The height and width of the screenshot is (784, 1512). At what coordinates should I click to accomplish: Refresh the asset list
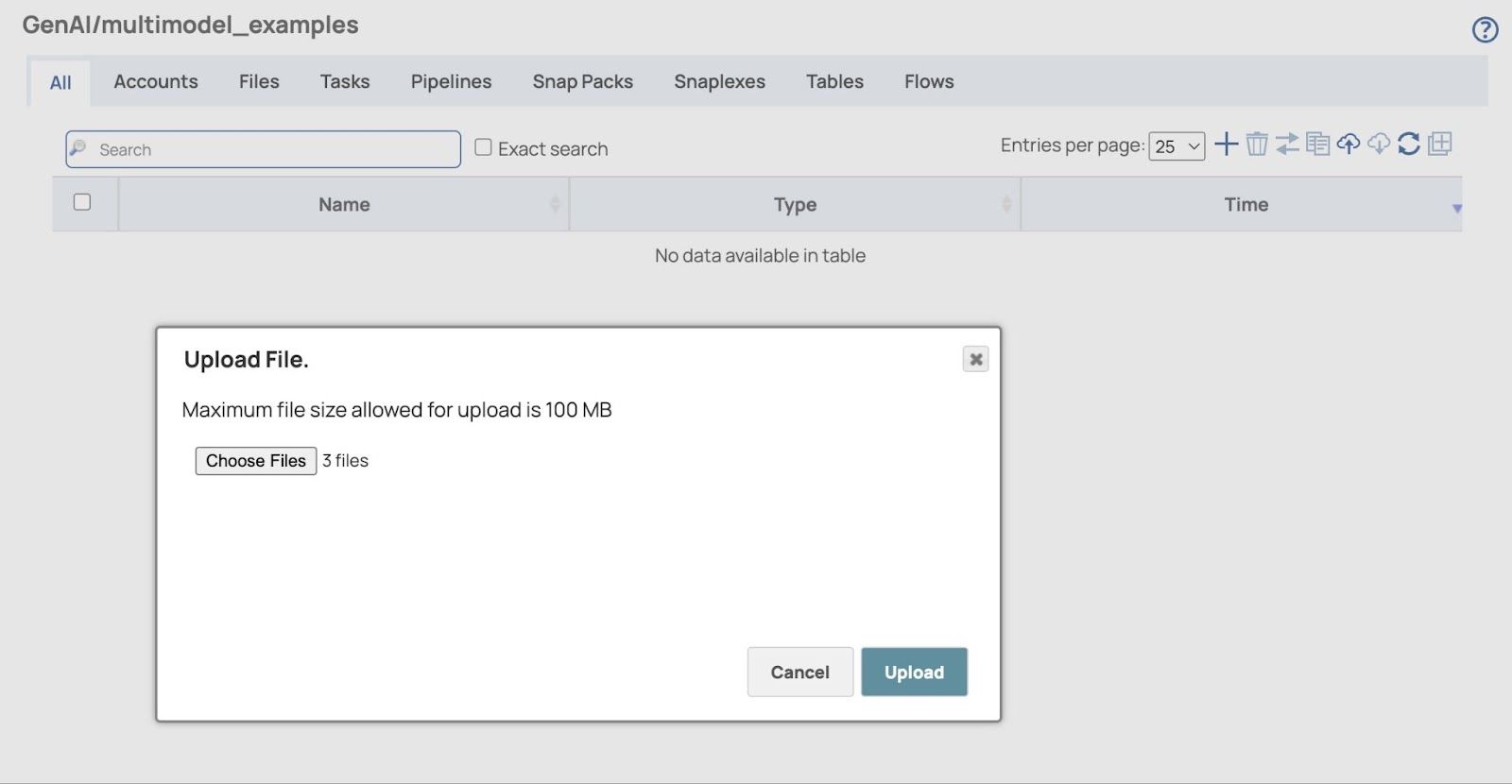pyautogui.click(x=1409, y=144)
